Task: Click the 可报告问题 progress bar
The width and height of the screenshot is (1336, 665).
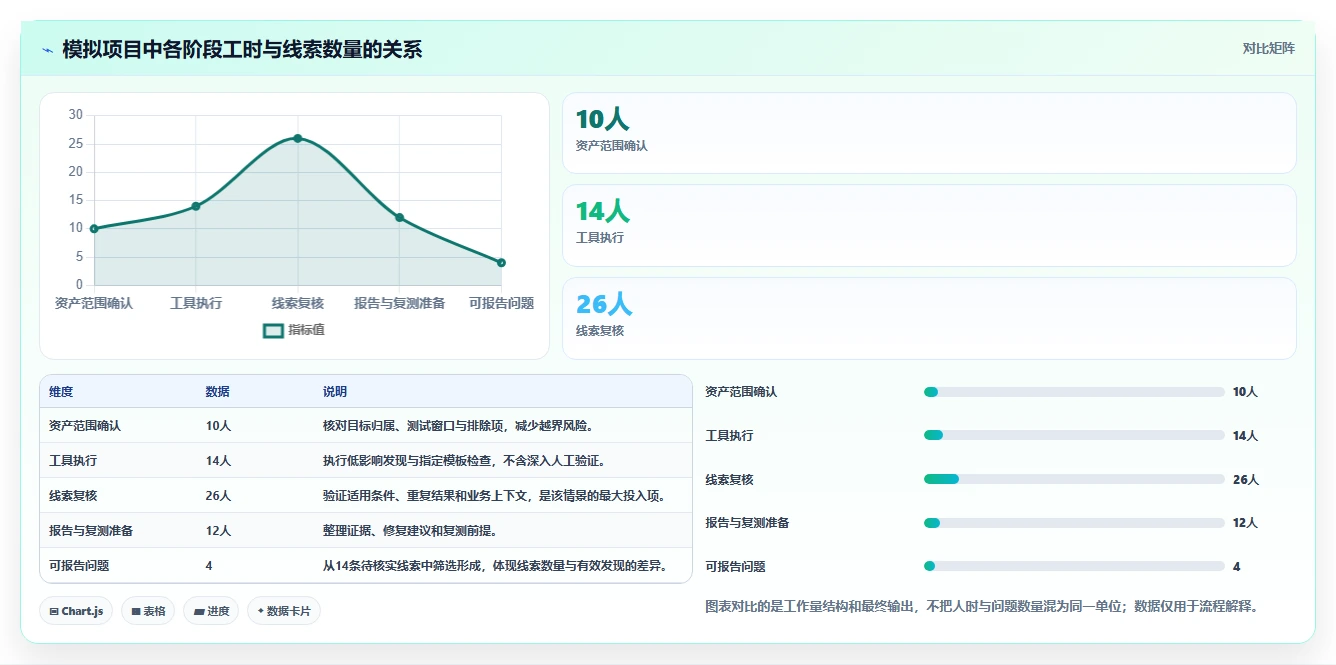Action: [x=1074, y=566]
